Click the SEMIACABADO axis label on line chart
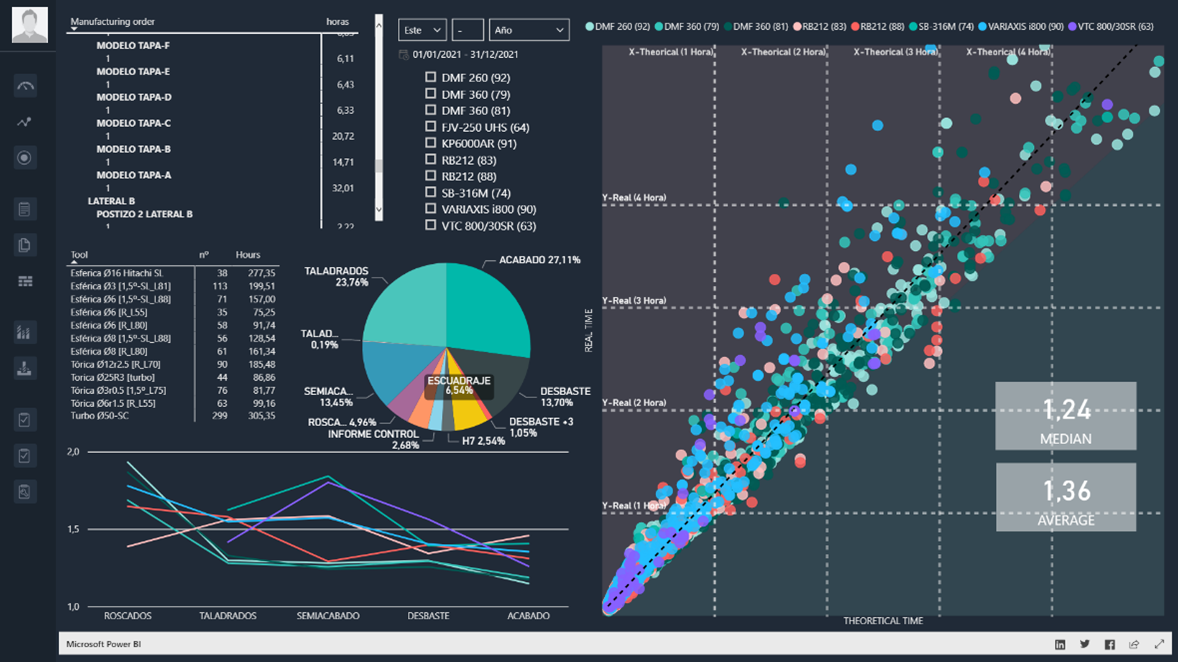This screenshot has height=662, width=1178. pyautogui.click(x=328, y=615)
